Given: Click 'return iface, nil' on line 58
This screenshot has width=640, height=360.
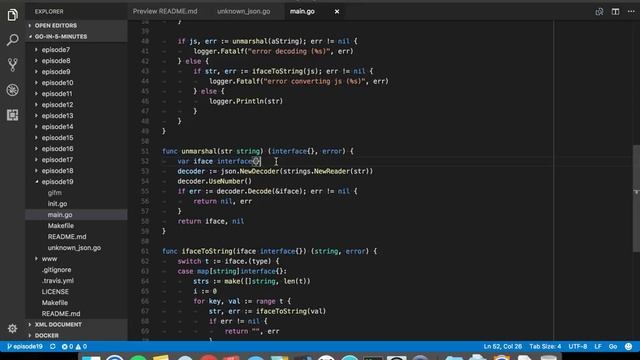Looking at the screenshot, I should (x=211, y=221).
